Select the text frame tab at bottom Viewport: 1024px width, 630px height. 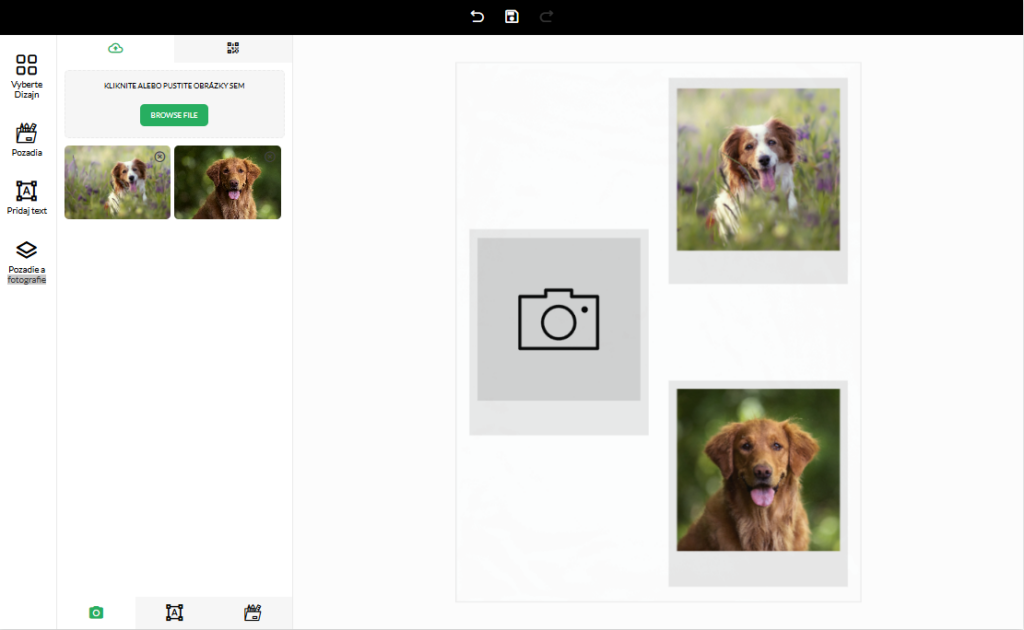174,612
